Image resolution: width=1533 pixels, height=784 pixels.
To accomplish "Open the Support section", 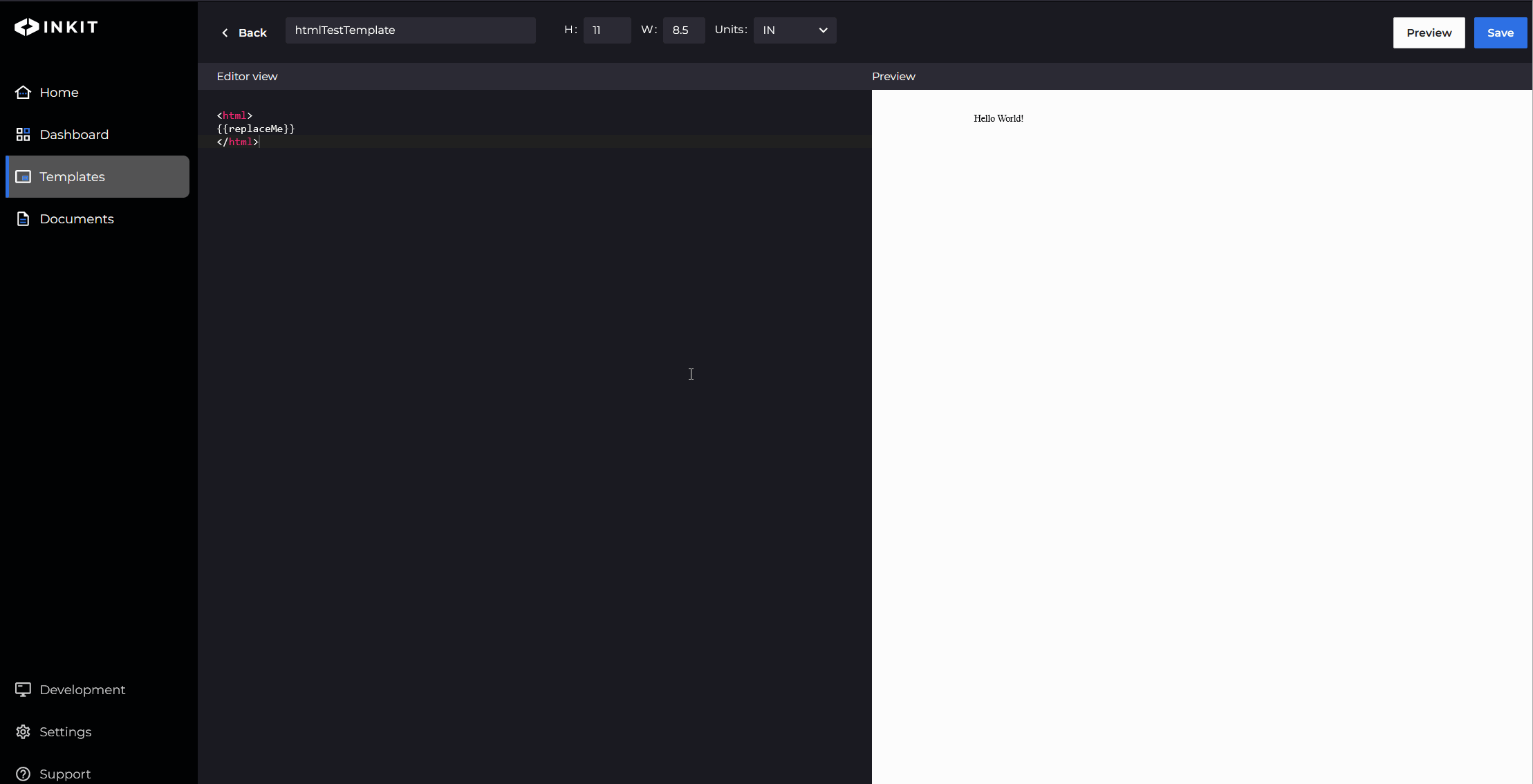I will [64, 773].
